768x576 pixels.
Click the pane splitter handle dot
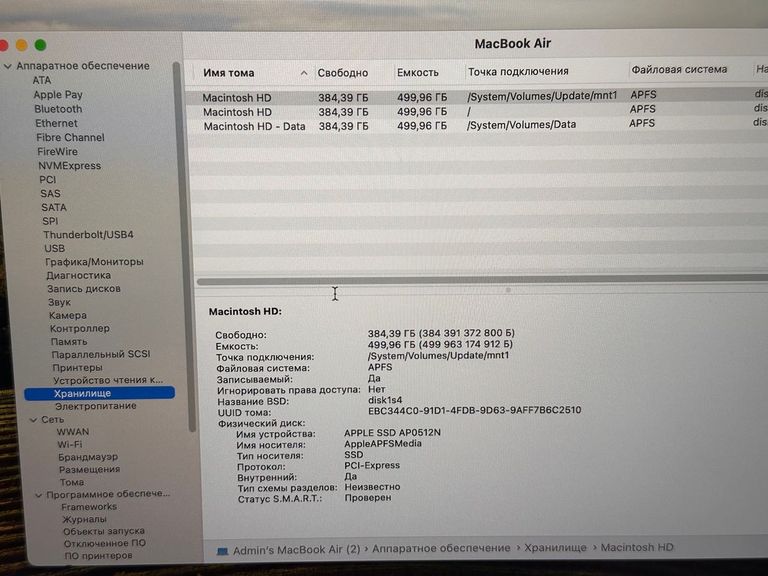pyautogui.click(x=508, y=290)
